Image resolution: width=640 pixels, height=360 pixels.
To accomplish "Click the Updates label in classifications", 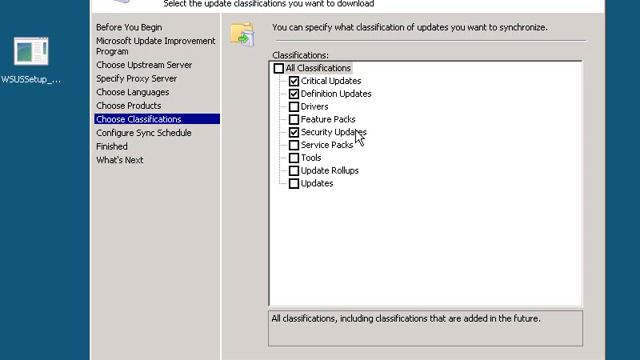I will pos(317,183).
